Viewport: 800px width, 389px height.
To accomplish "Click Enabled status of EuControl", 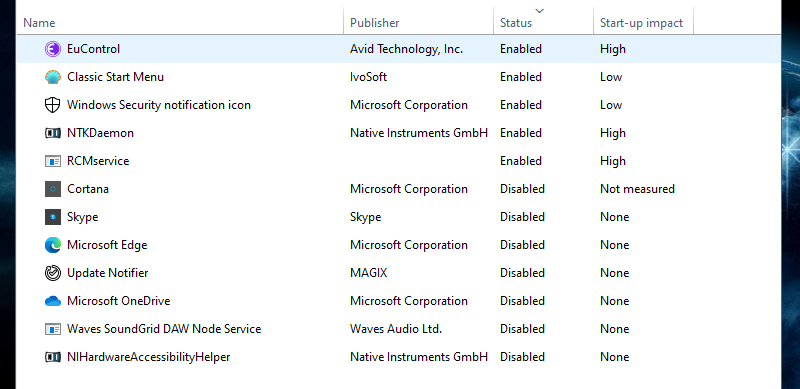I will coord(521,49).
